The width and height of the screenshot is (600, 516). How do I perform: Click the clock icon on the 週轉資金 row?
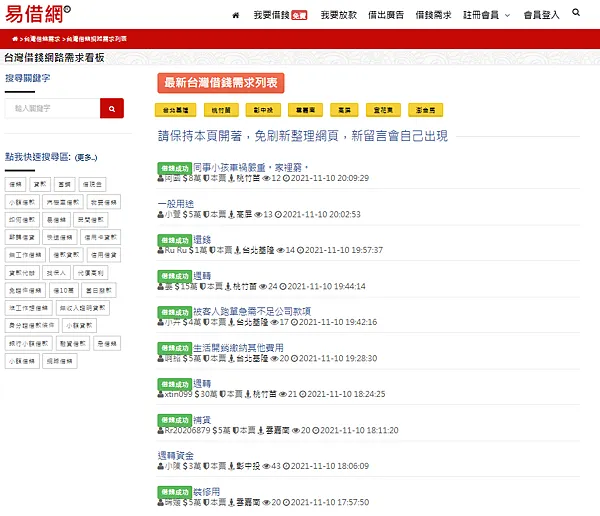(x=286, y=467)
